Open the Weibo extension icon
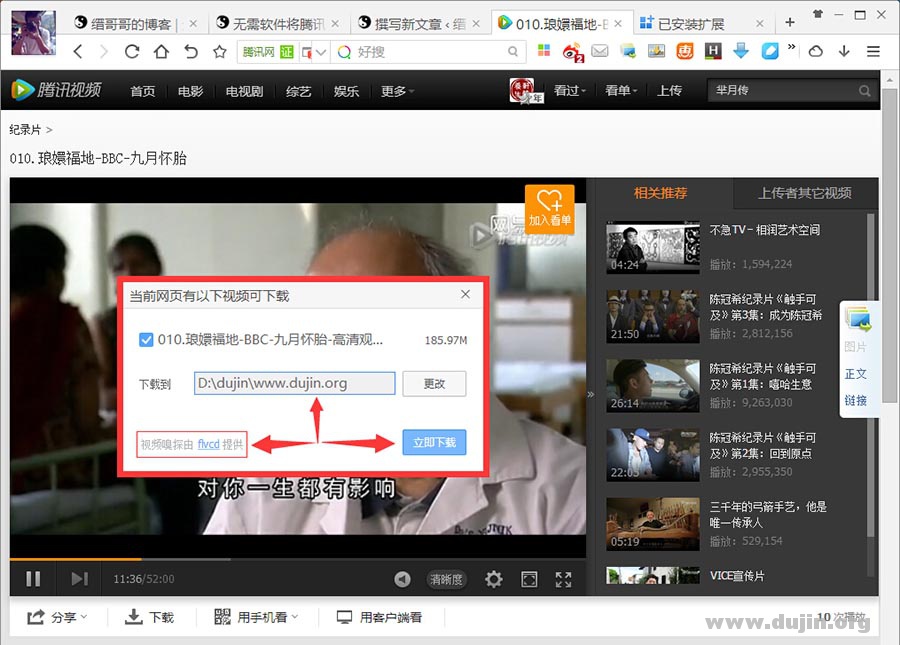This screenshot has width=900, height=645. pyautogui.click(x=572, y=52)
